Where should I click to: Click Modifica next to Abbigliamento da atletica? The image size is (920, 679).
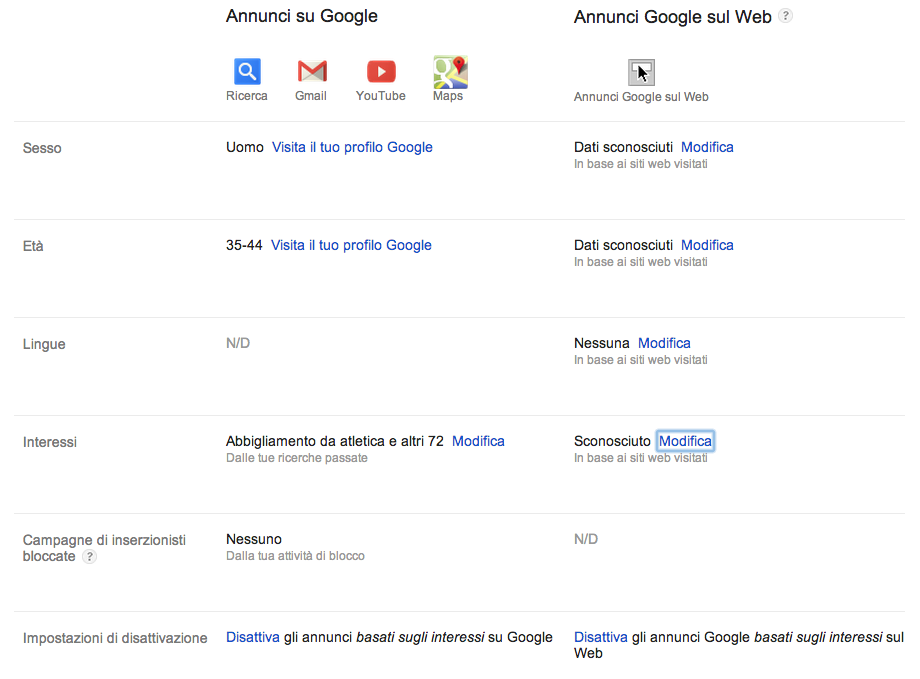click(x=478, y=441)
